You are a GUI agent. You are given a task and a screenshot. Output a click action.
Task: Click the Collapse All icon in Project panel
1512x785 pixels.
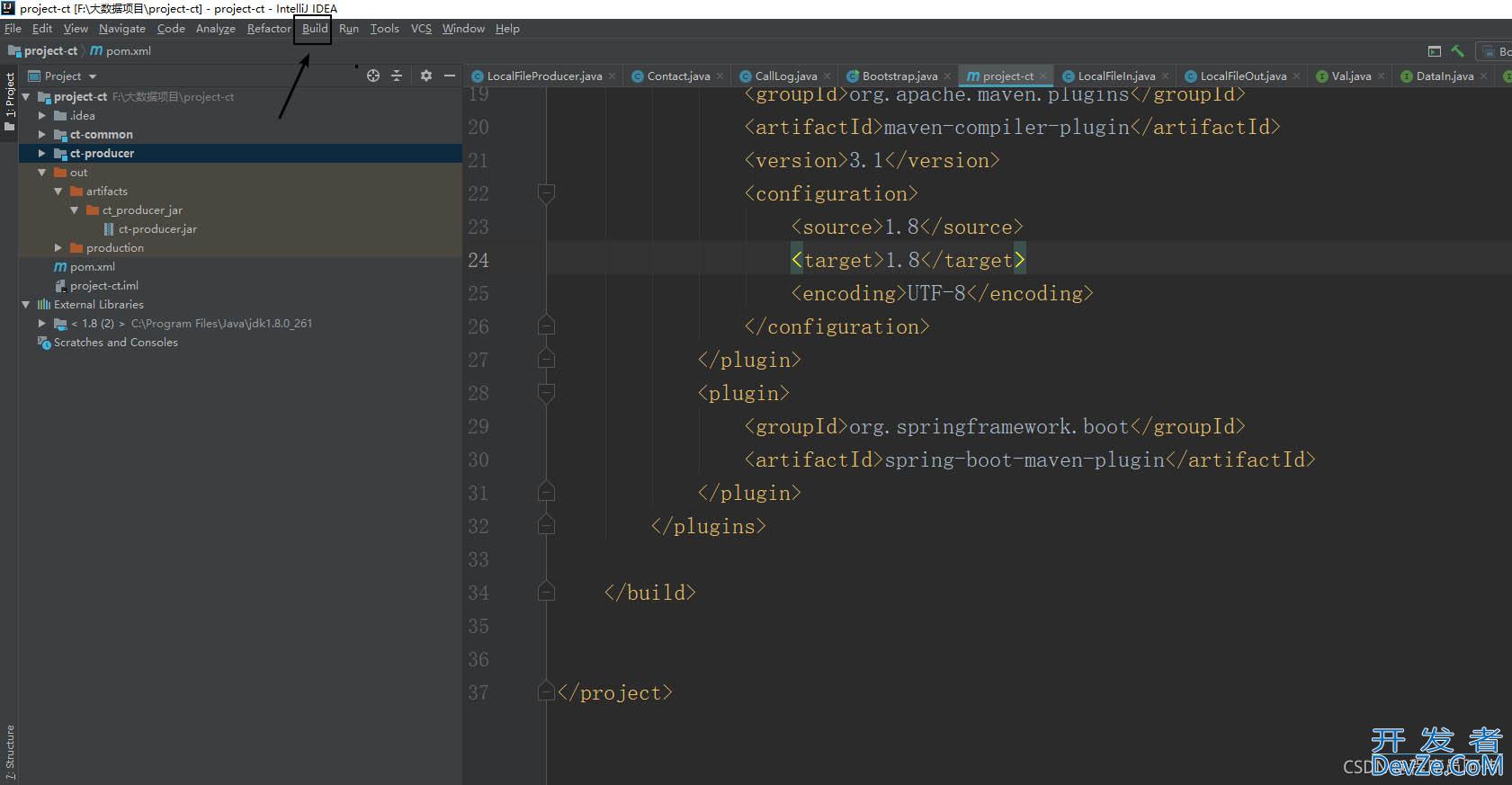click(x=397, y=76)
